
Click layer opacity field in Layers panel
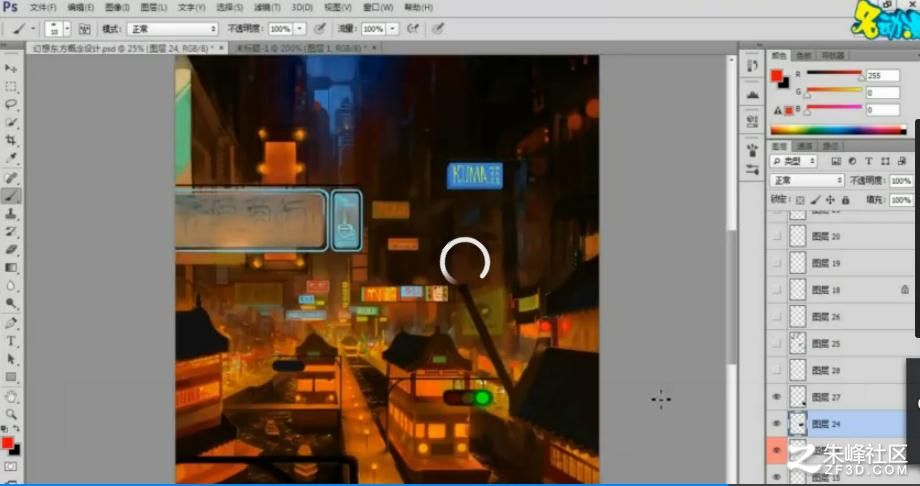[x=900, y=181]
